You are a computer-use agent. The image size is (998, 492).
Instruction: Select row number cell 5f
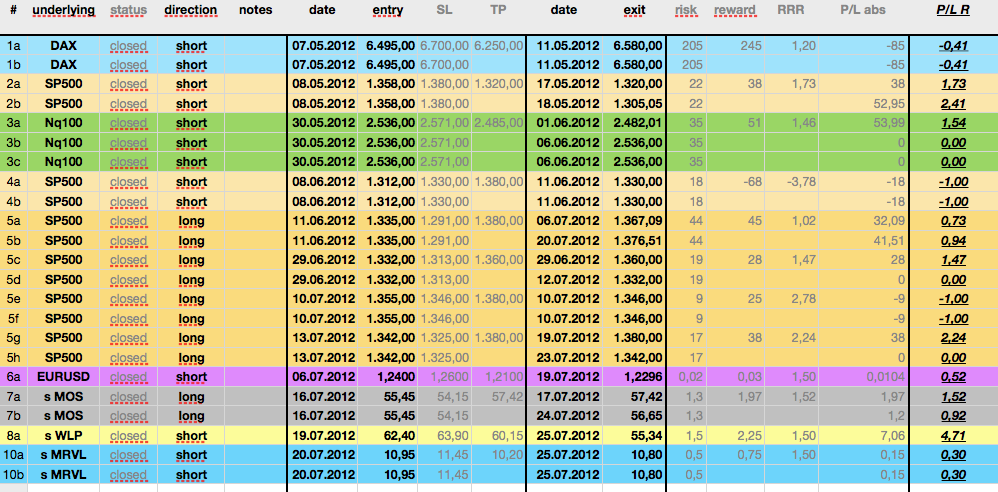[x=13, y=318]
